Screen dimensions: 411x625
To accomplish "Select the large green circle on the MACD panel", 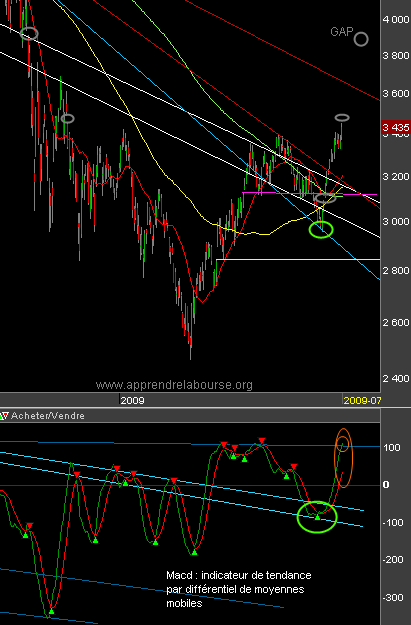I will coord(317,517).
